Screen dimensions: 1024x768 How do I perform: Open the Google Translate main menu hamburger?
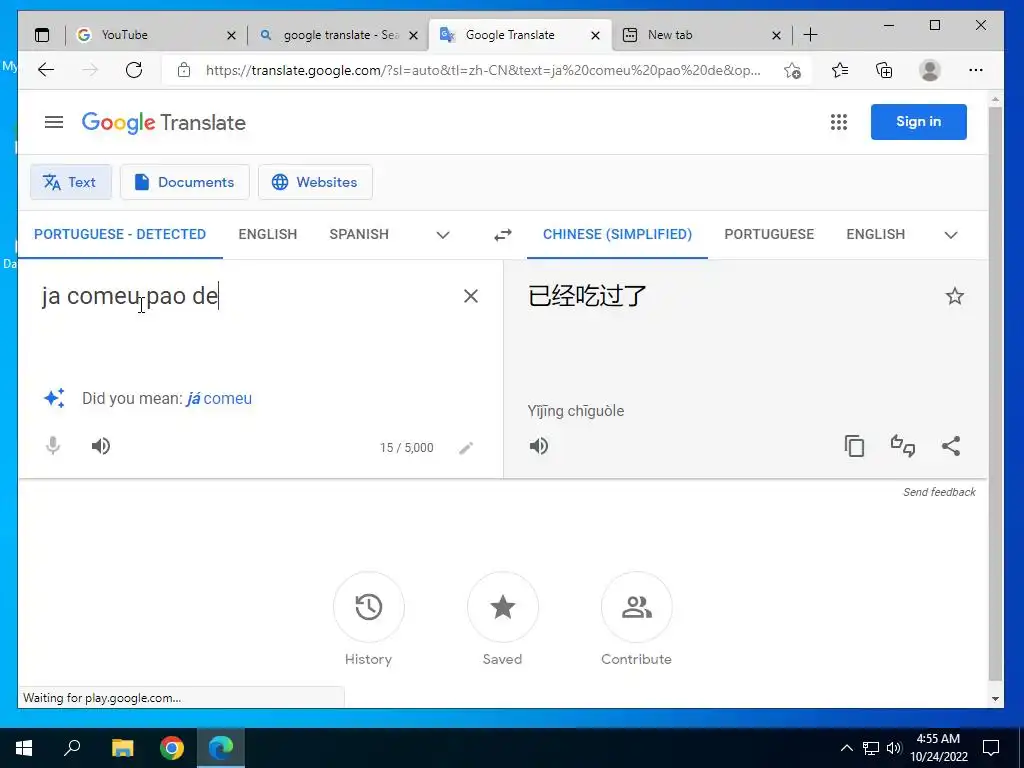(x=54, y=122)
